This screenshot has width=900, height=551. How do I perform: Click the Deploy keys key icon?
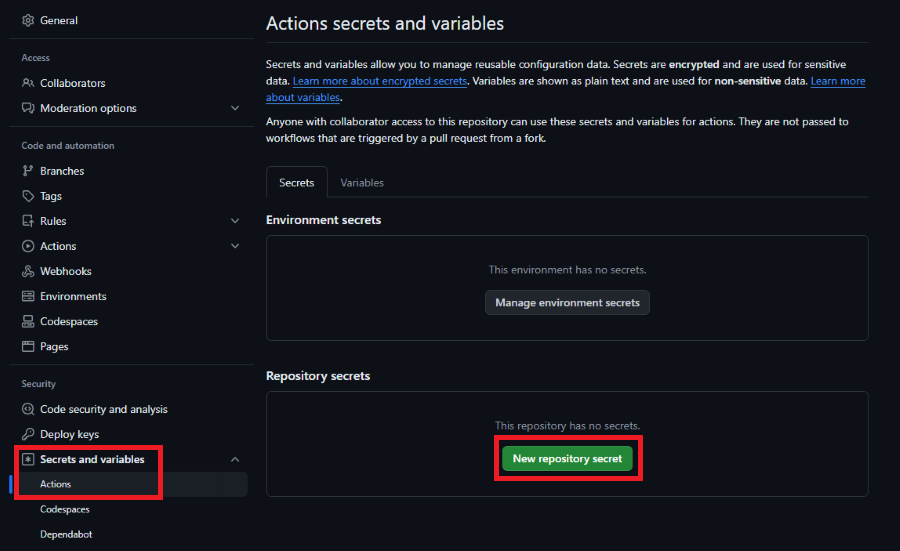tap(28, 434)
